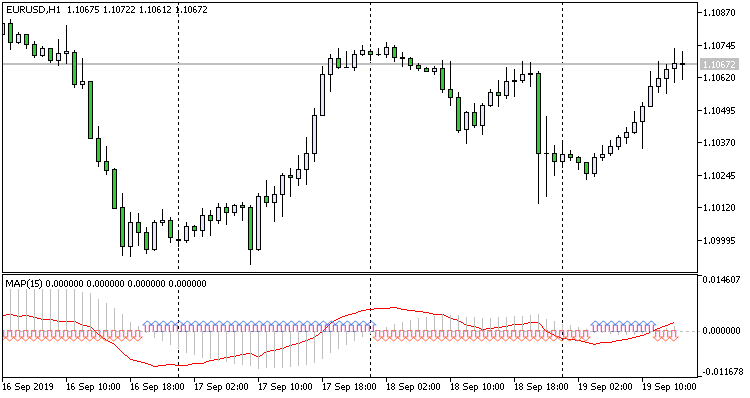750x398 pixels.
Task: Click the 18 Sep 02:00 time label
Action: [x=413, y=387]
